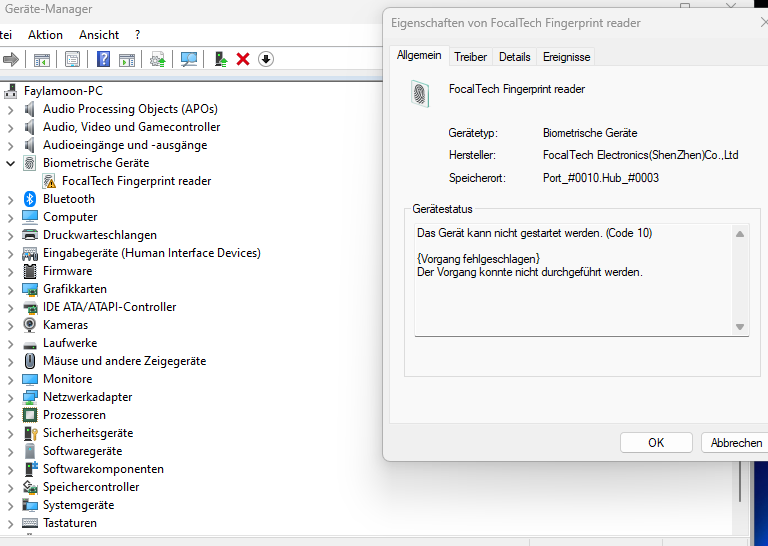Expand Audio, Video und Gamecontroller
768x546 pixels.
pos(10,127)
